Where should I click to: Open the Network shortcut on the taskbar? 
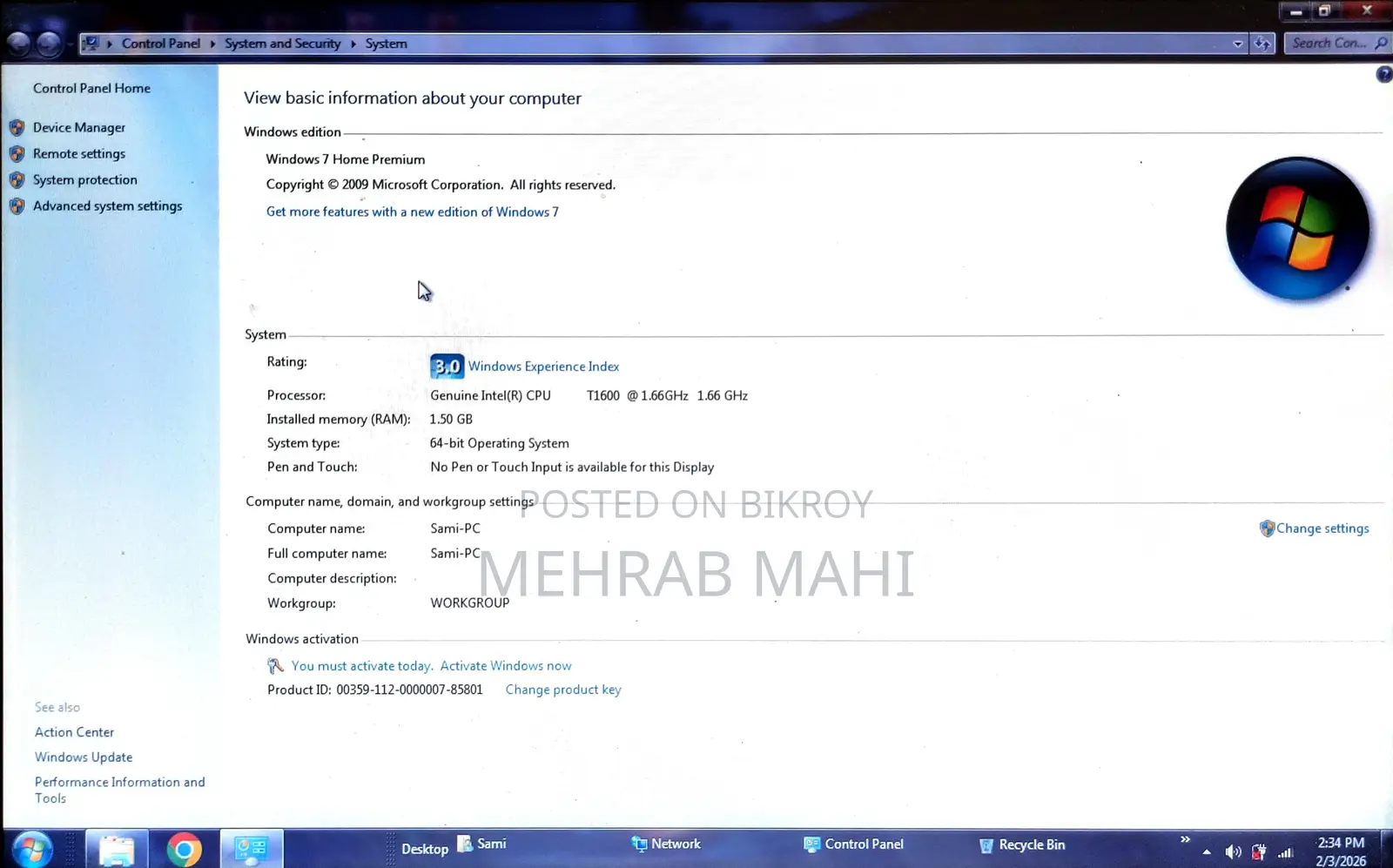tap(666, 844)
